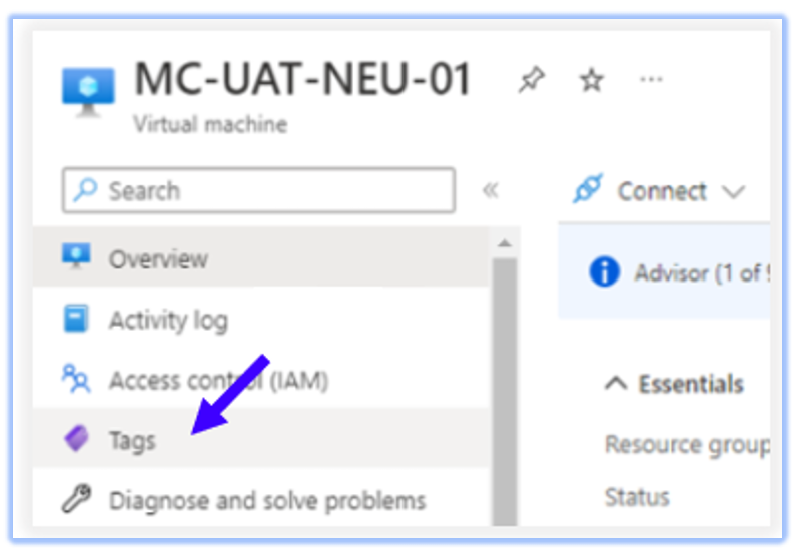This screenshot has width=802, height=558.
Task: Open the Connect dropdown arrow
Action: click(x=733, y=191)
